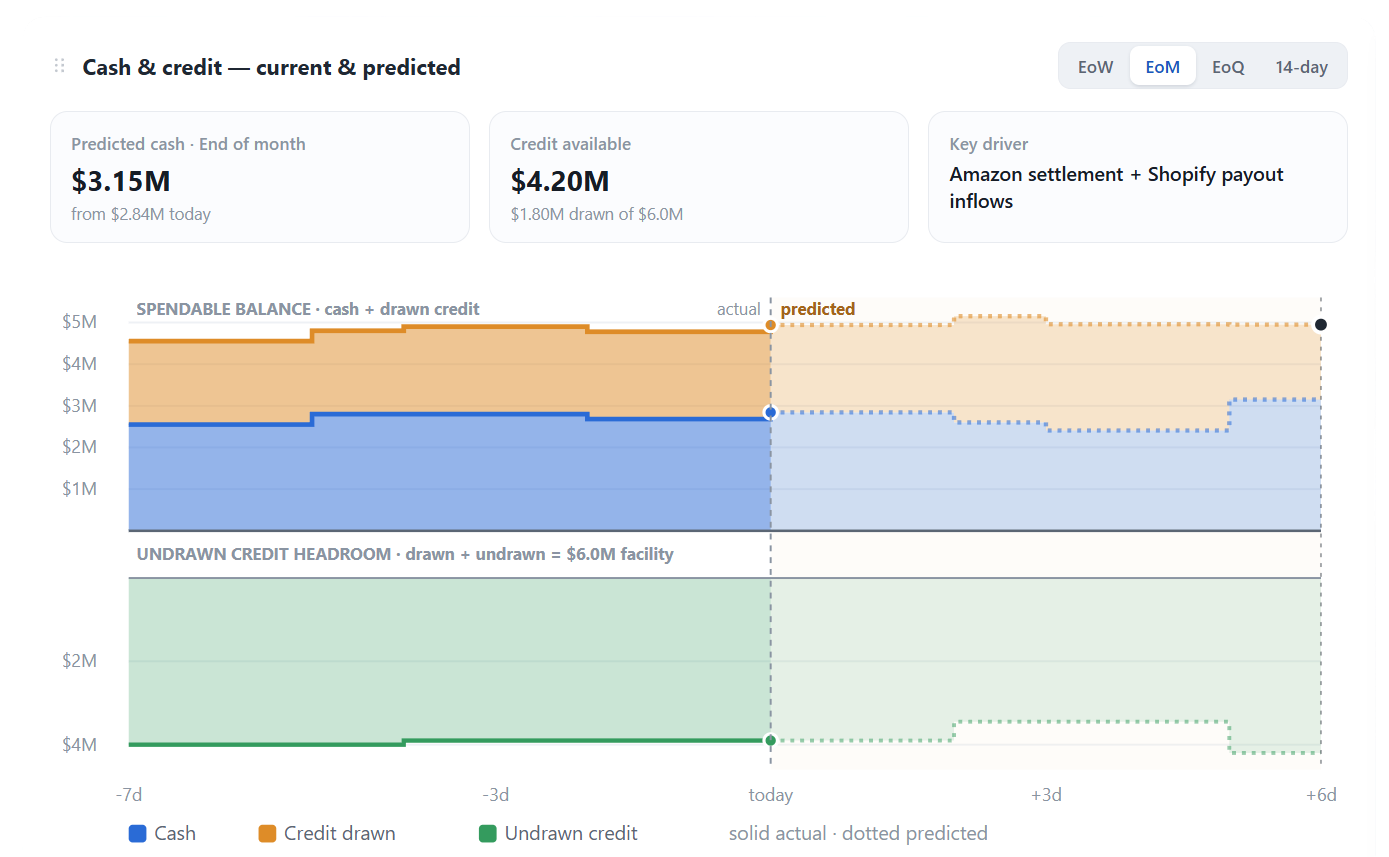1389x857 pixels.
Task: Click the Cash legend label
Action: coord(175,833)
